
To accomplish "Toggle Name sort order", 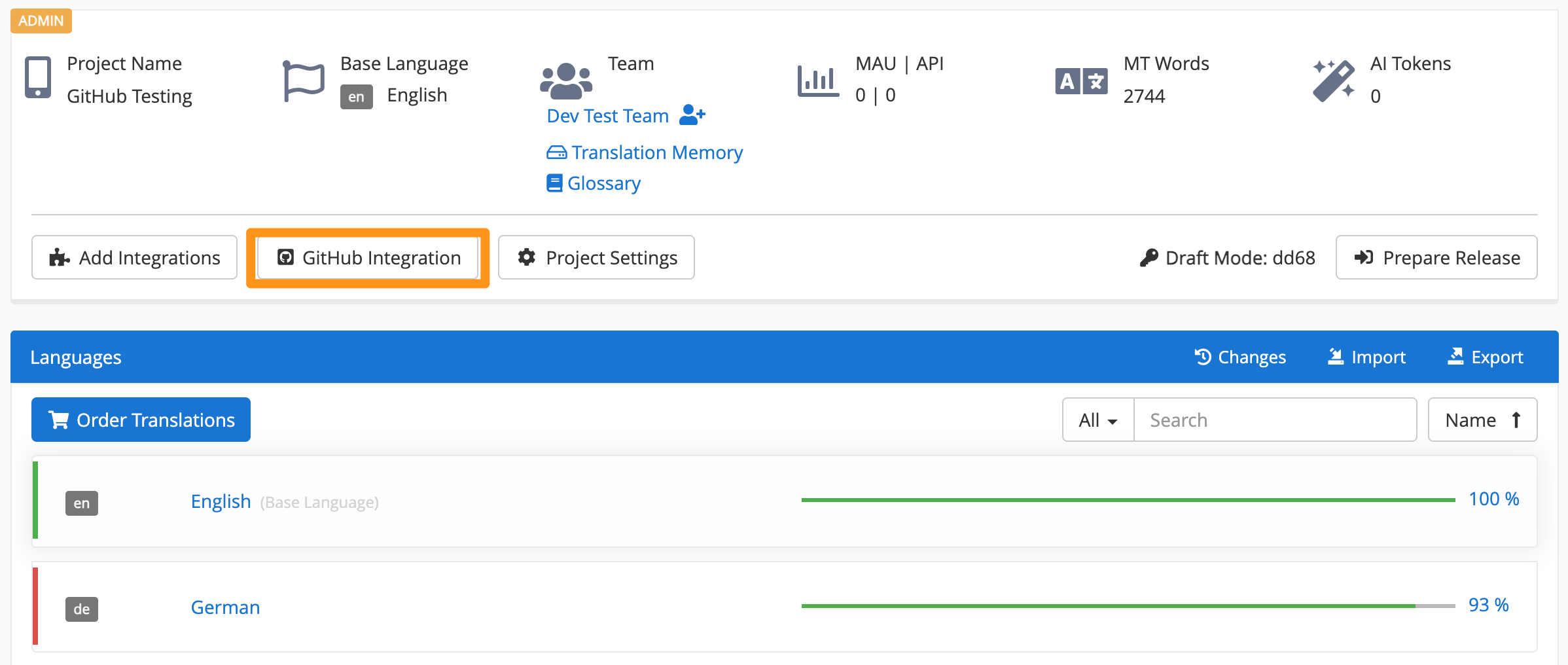I will 1482,420.
